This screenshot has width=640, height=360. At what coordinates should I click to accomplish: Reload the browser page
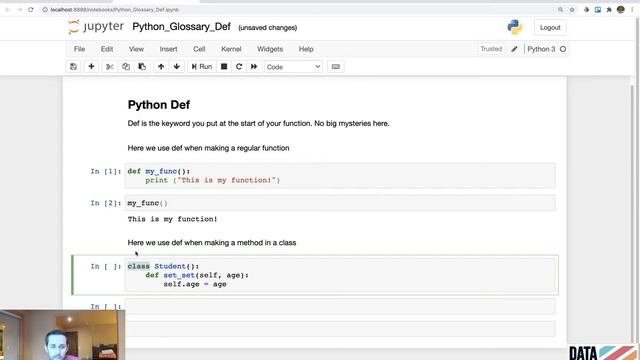pos(31,9)
